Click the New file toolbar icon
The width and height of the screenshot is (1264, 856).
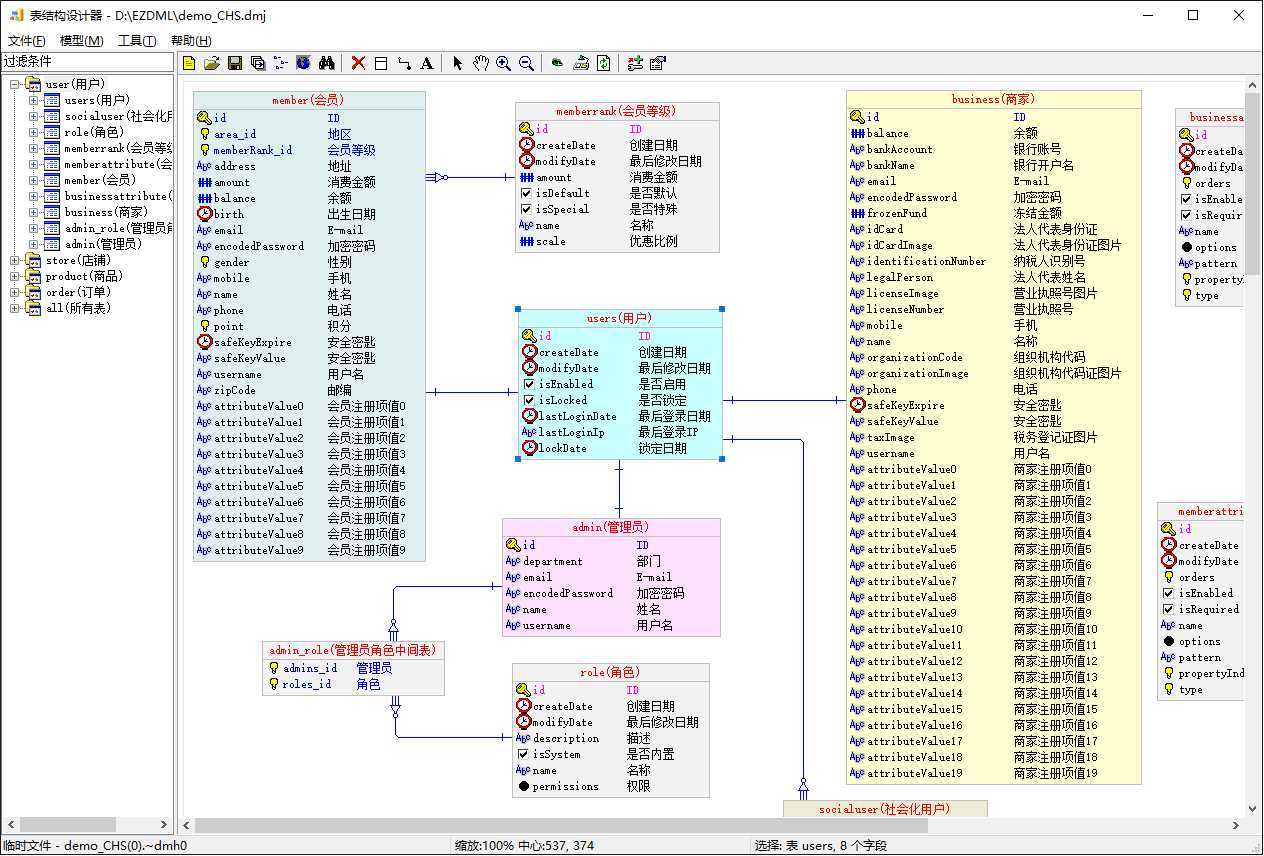click(x=190, y=63)
